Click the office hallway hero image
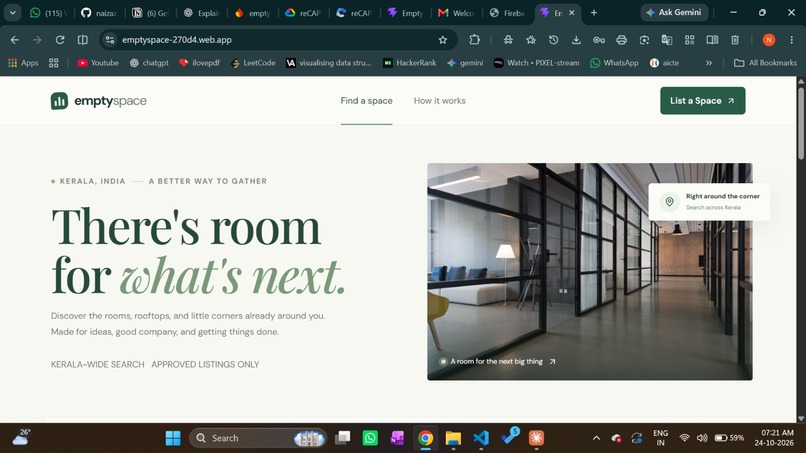The width and height of the screenshot is (806, 453). click(x=590, y=271)
